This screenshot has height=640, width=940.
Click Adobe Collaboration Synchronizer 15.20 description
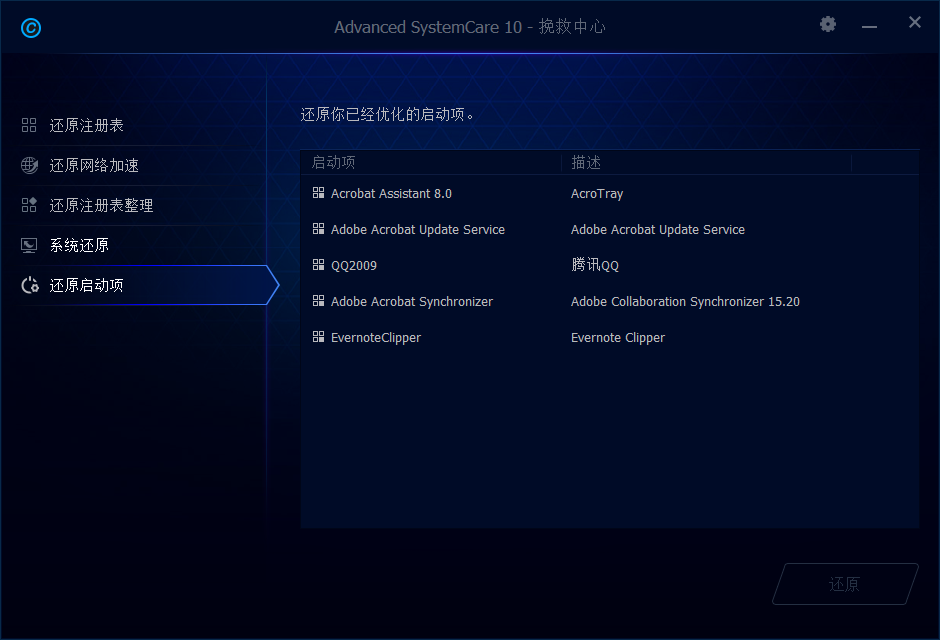pyautogui.click(x=685, y=301)
